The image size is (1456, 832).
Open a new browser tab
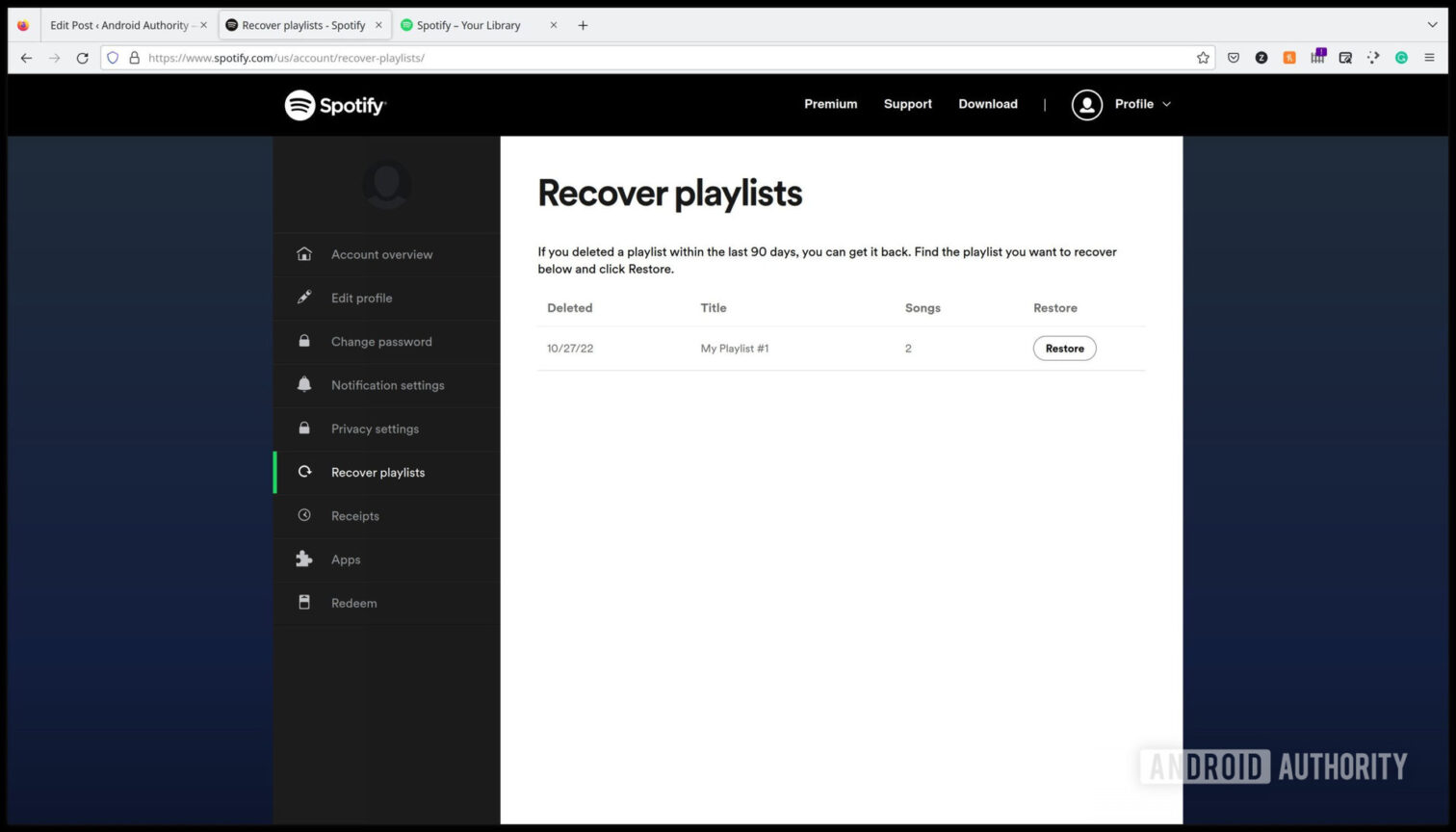click(583, 25)
